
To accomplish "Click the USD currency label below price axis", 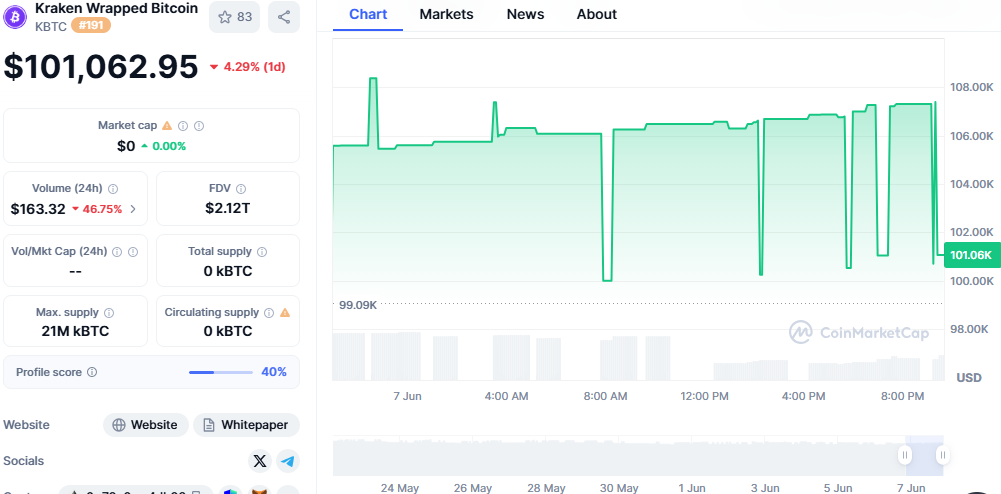I will 968,378.
